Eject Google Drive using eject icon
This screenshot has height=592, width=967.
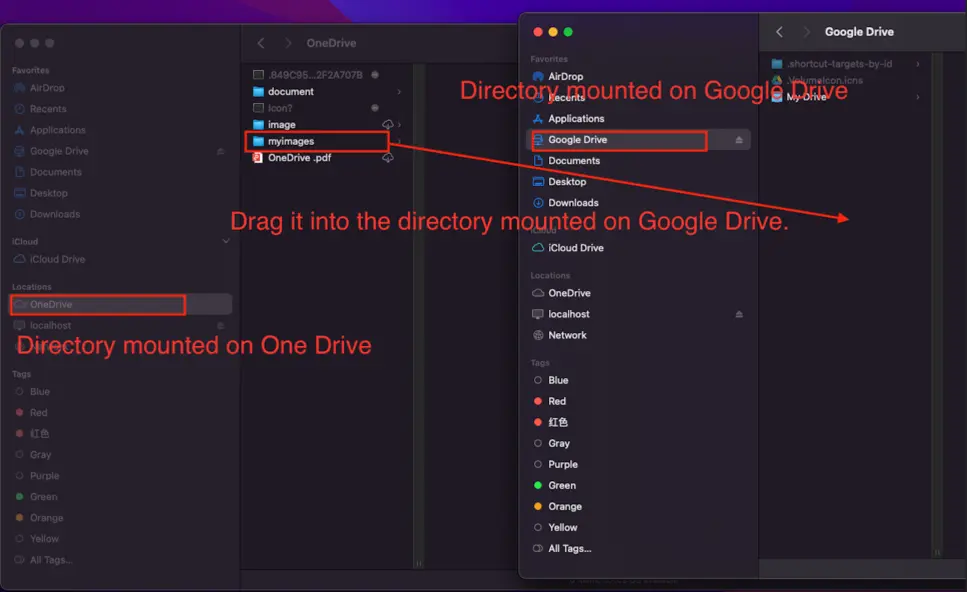coord(739,140)
